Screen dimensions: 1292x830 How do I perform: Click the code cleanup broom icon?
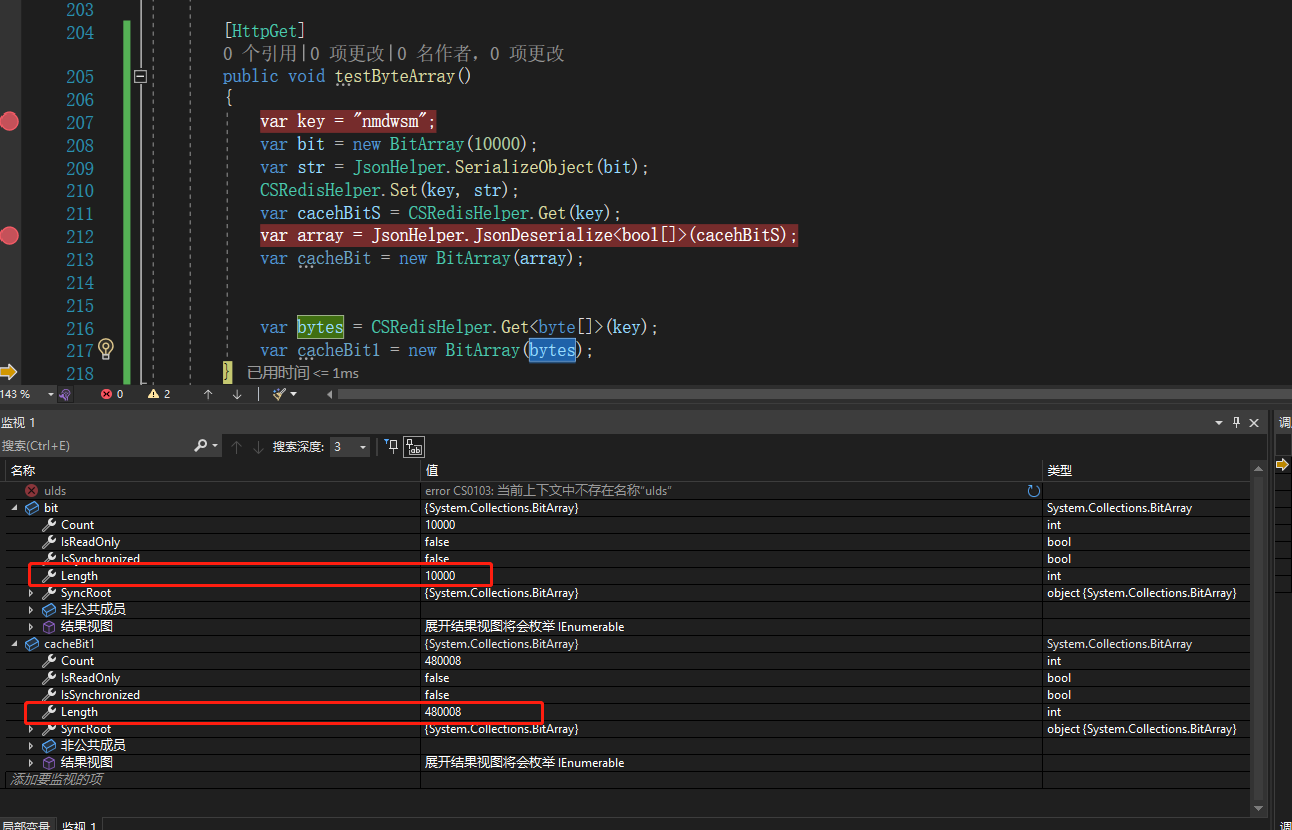pyautogui.click(x=279, y=394)
